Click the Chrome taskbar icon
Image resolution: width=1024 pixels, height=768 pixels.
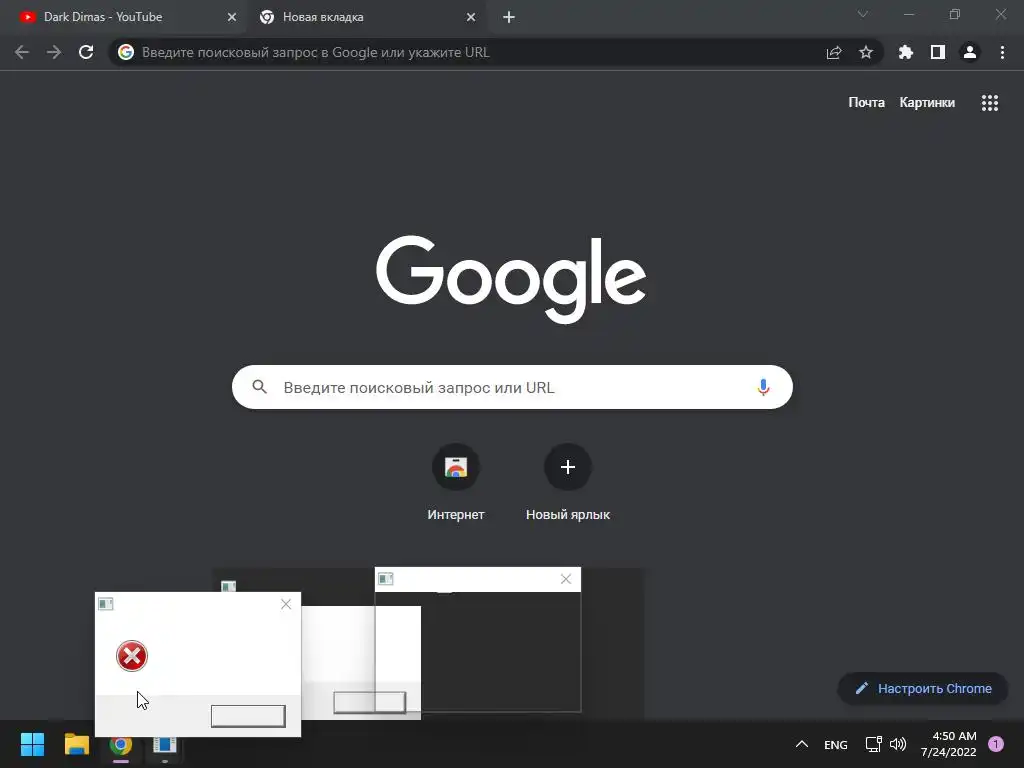coord(121,747)
